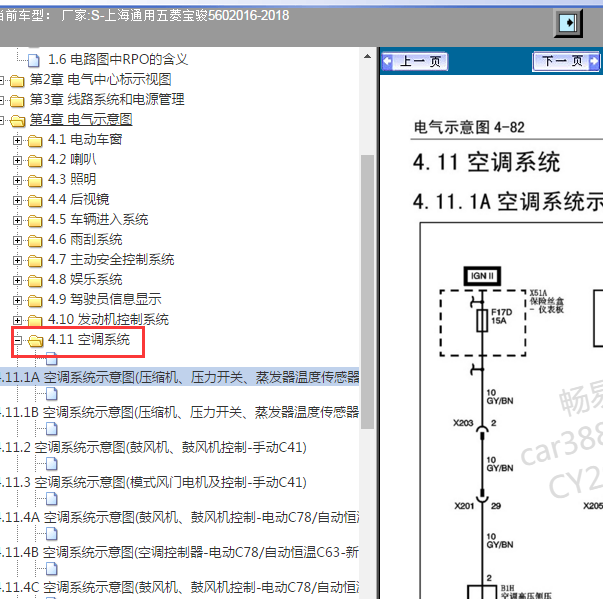Expand the 4.6 雨刮系统 node
This screenshot has height=599, width=603.
pos(17,240)
